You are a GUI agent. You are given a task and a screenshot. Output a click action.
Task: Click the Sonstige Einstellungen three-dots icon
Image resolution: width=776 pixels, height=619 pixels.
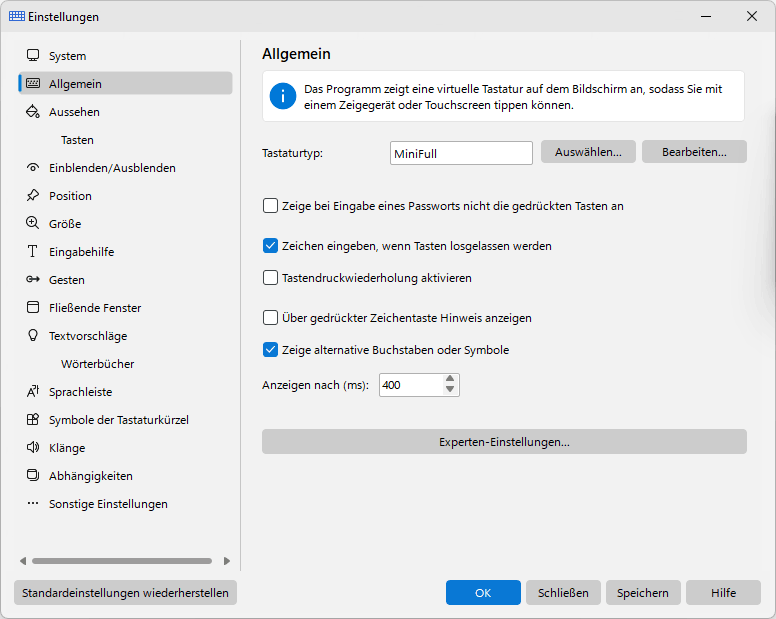pyautogui.click(x=33, y=503)
